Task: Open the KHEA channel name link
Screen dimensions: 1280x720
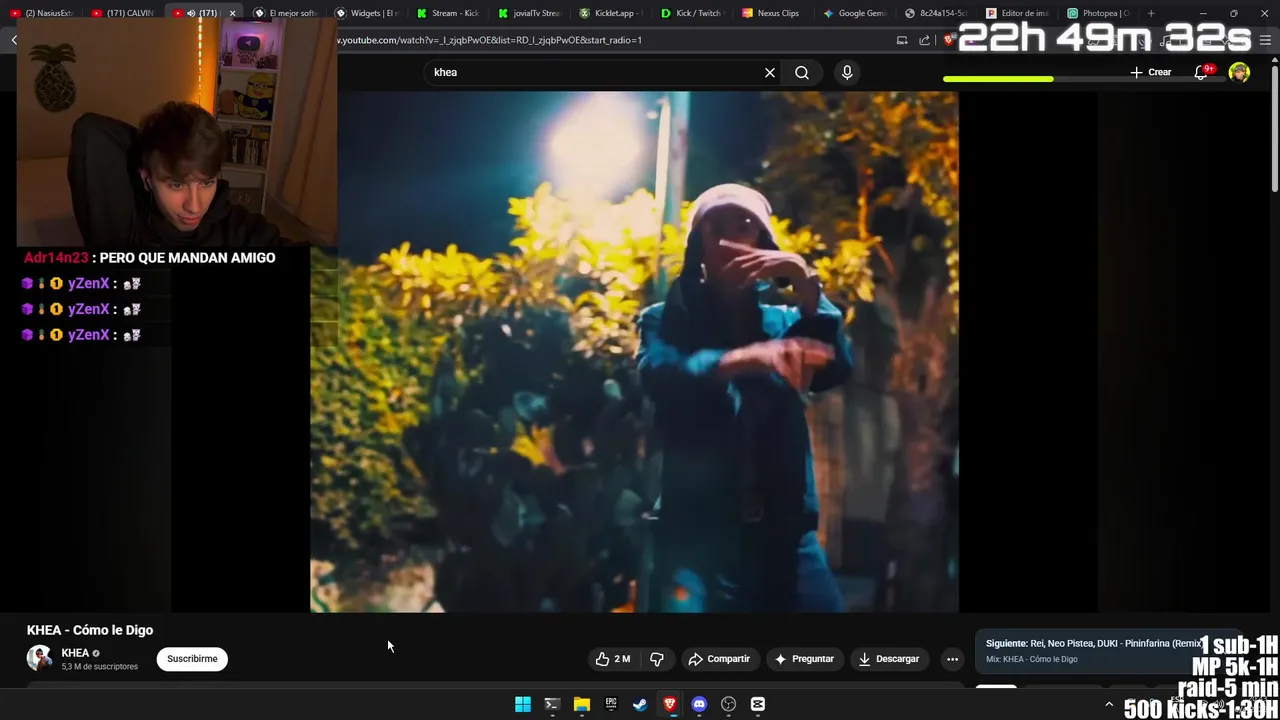Action: [x=75, y=653]
